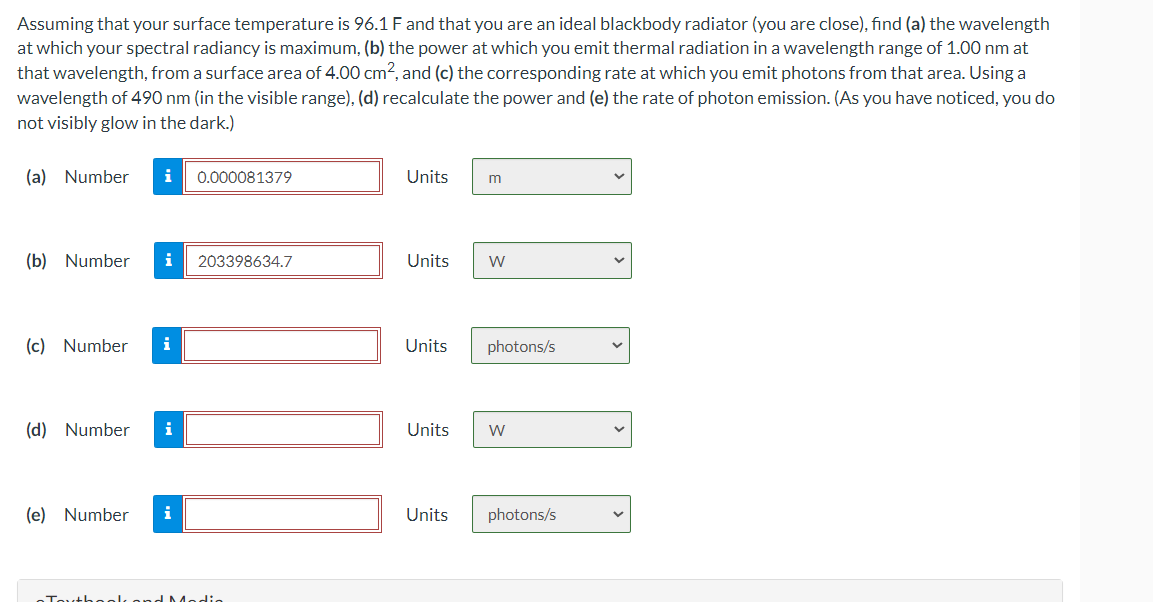This screenshot has height=602, width=1153.
Task: Click the empty number field for part (e)
Action: coord(282,514)
